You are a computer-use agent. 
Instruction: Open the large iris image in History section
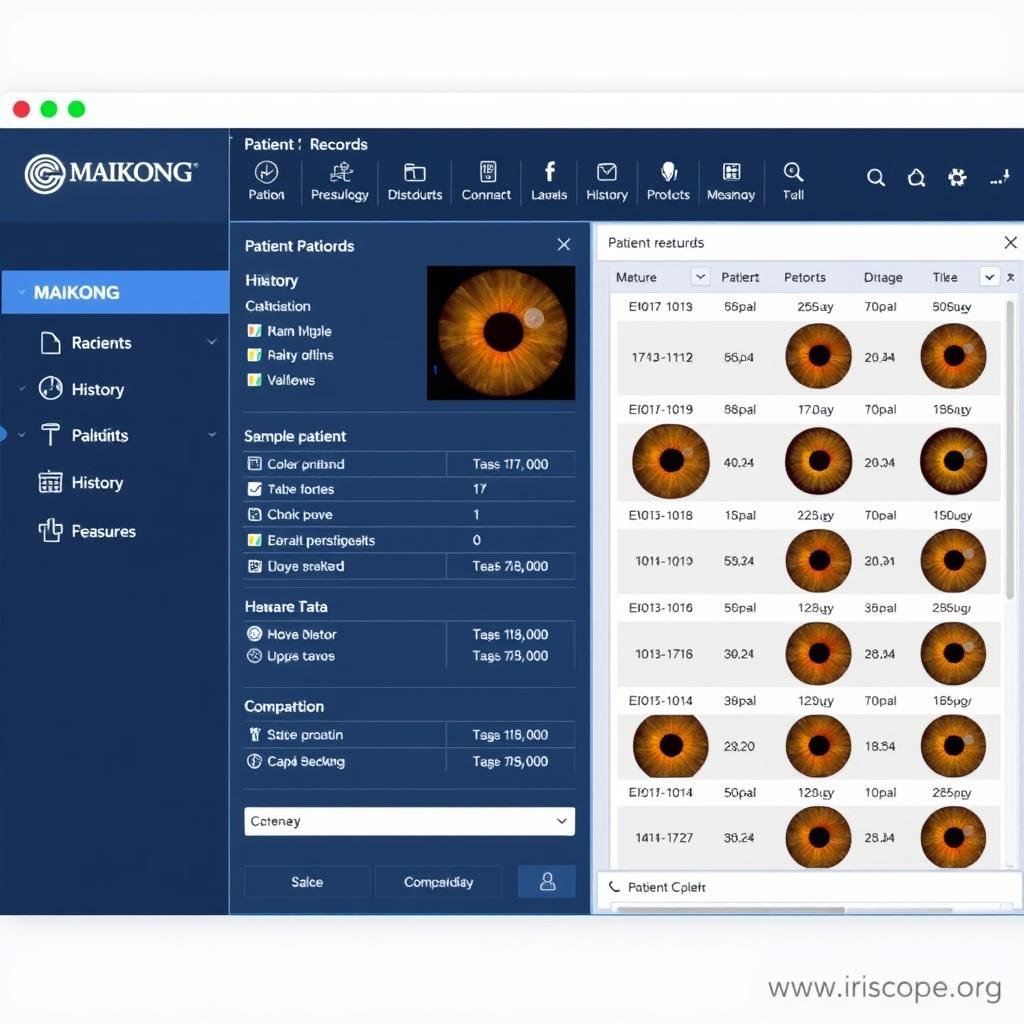click(501, 332)
